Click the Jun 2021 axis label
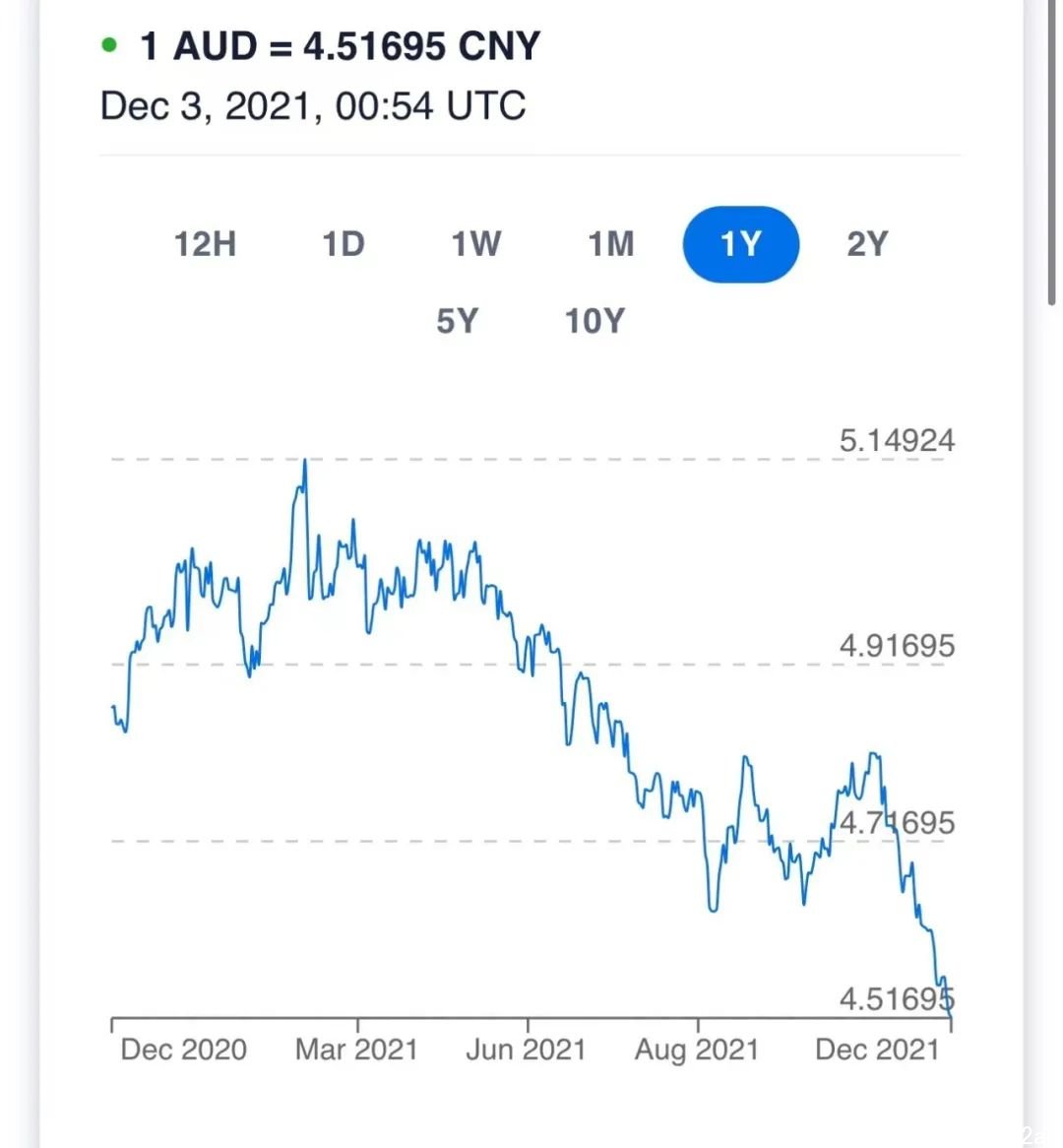Image resolution: width=1063 pixels, height=1148 pixels. tap(526, 1050)
